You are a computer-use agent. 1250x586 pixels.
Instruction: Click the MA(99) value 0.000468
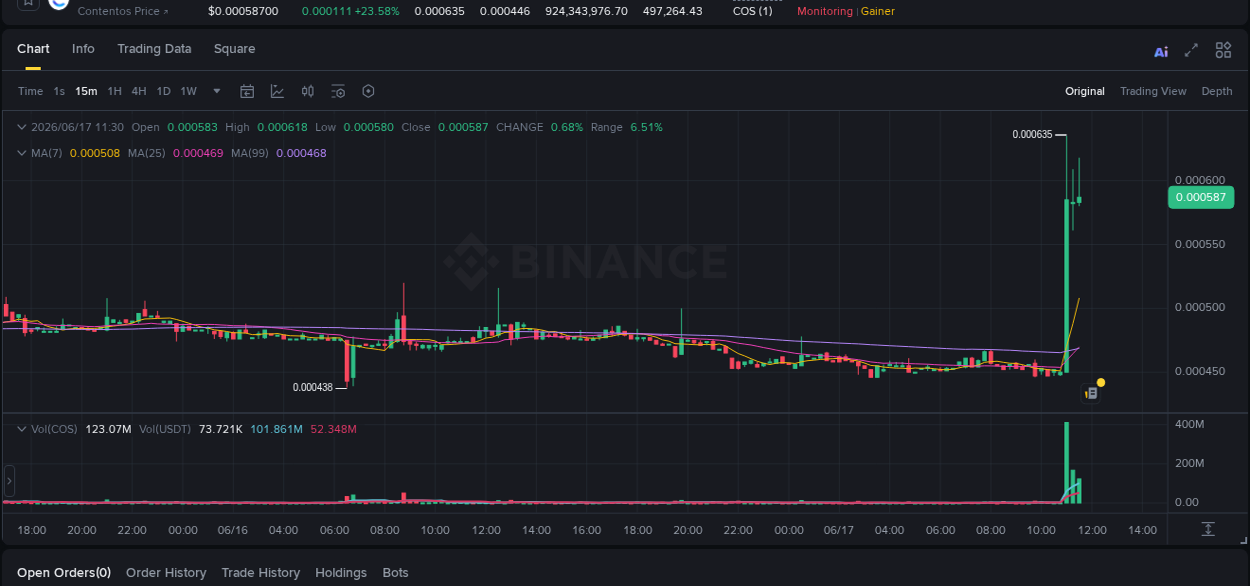click(301, 153)
